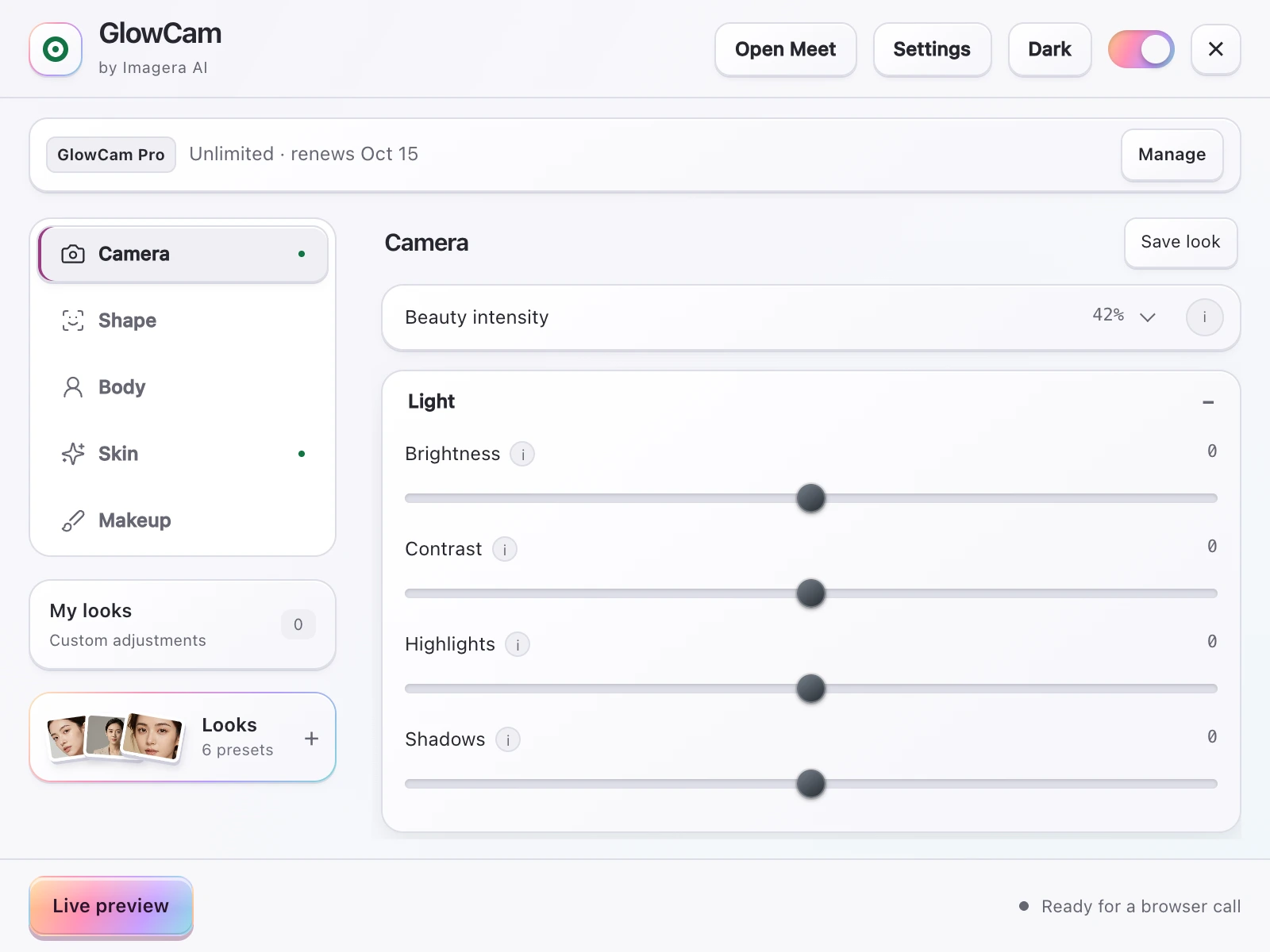Viewport: 1270px width, 952px height.
Task: Click the Skin tab's green status dot
Action: 302,454
